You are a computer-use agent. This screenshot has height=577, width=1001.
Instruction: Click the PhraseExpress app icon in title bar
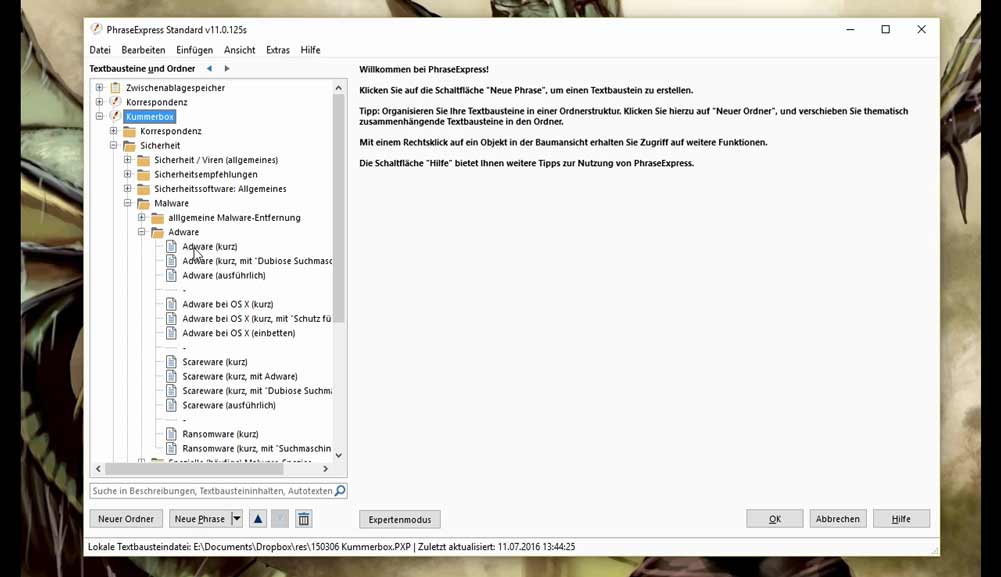click(96, 29)
